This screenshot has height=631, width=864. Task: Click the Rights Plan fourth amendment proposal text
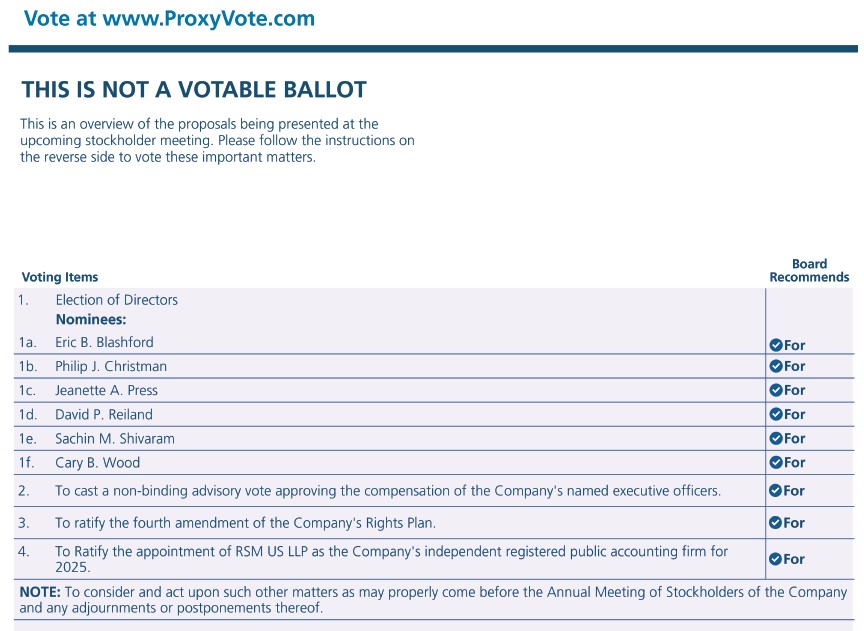click(x=245, y=522)
